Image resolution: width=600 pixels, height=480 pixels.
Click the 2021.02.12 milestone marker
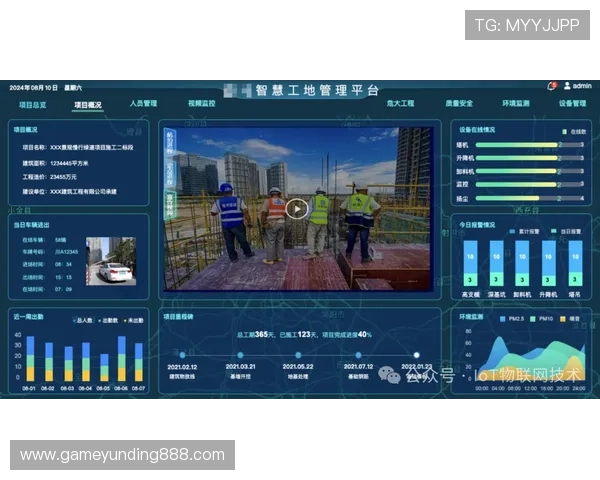(182, 354)
